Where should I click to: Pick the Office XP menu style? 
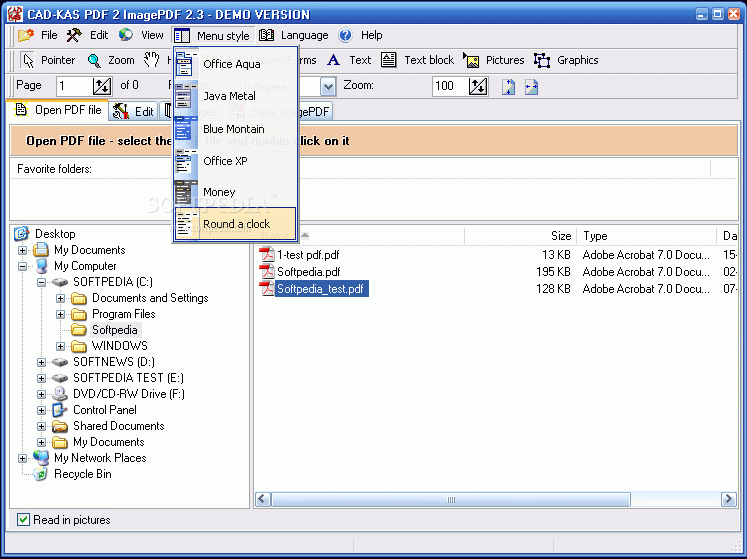[x=236, y=161]
